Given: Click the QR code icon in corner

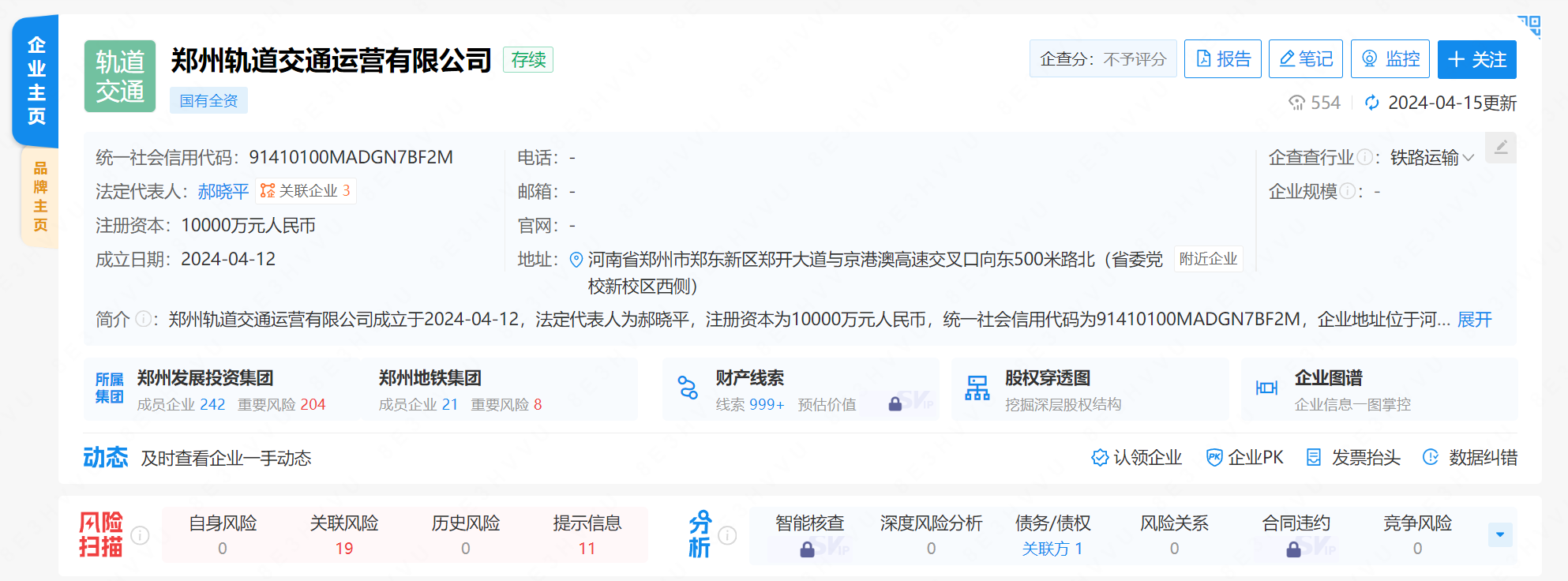Looking at the screenshot, I should (1529, 26).
